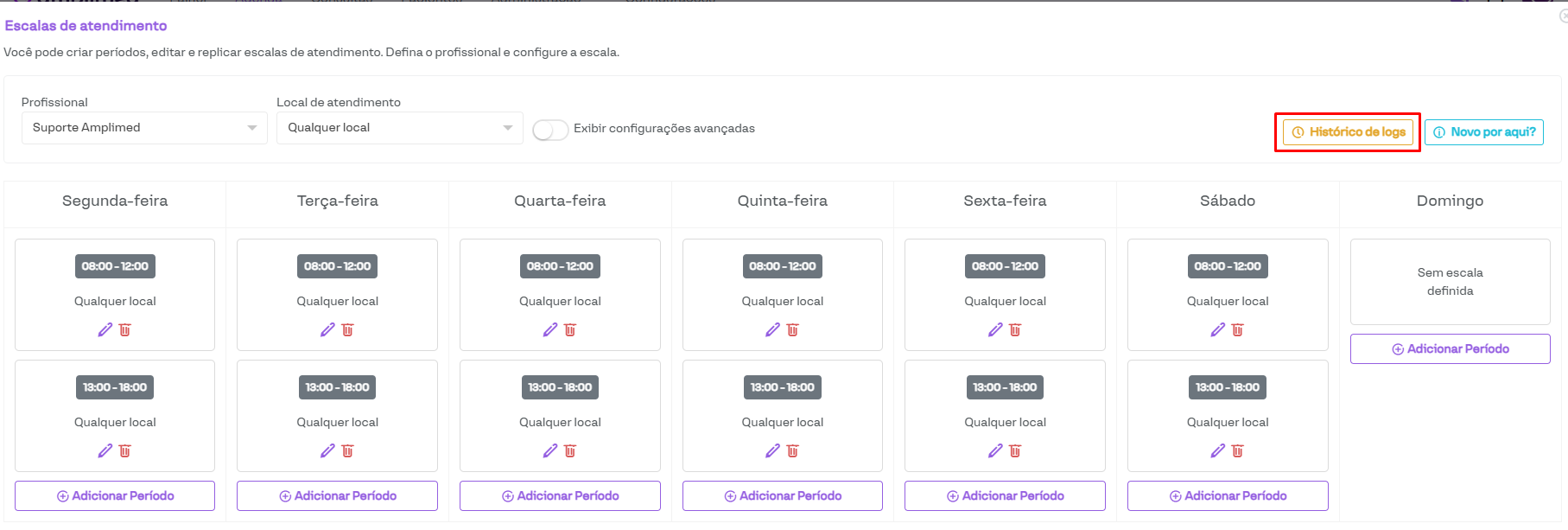Edit Sexta-feira 08:00 - 12:00 period pencil icon
Viewport: 1568px width, 530px height.
pyautogui.click(x=995, y=329)
